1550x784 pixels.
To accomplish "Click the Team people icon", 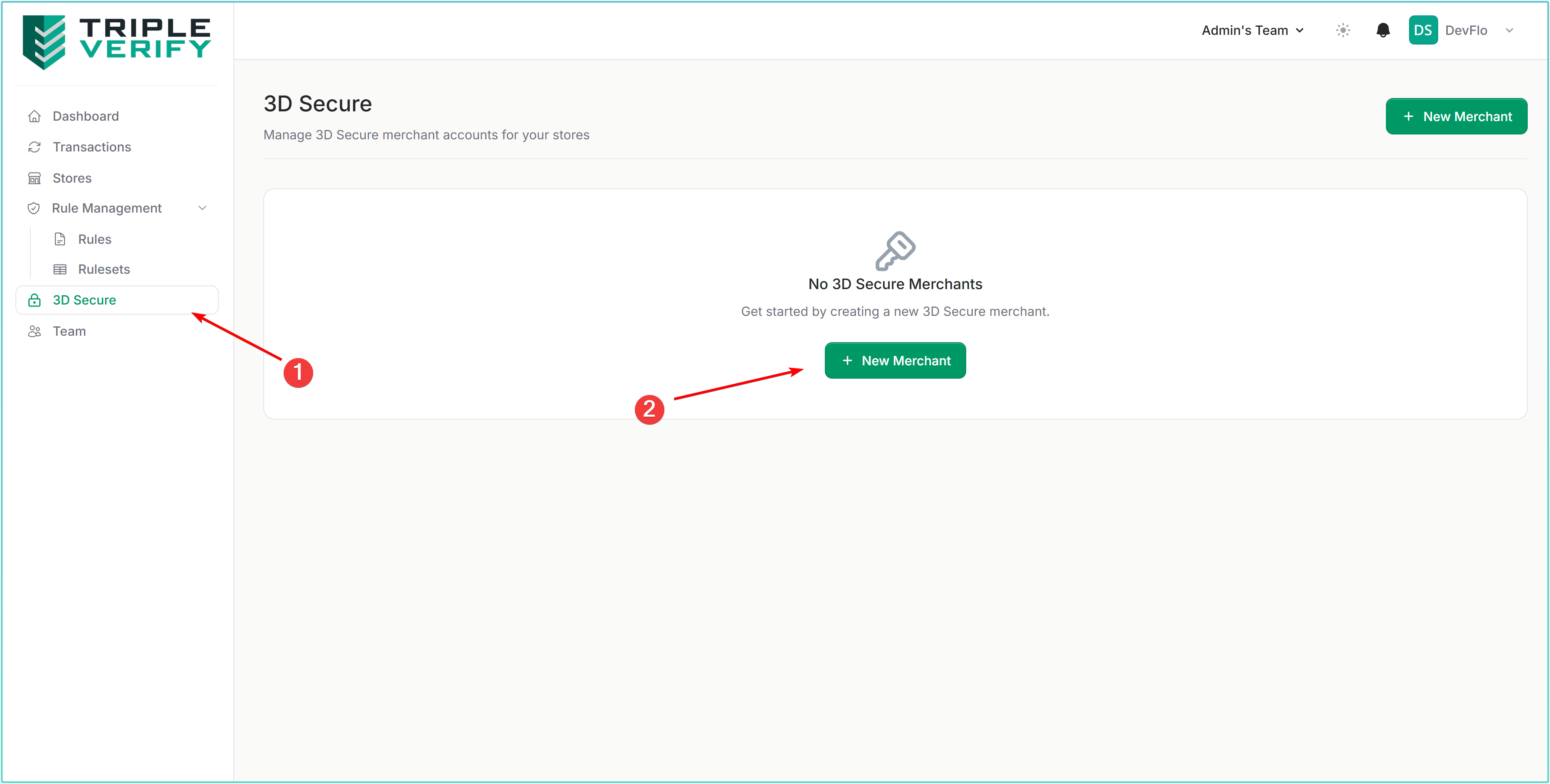I will [x=34, y=331].
